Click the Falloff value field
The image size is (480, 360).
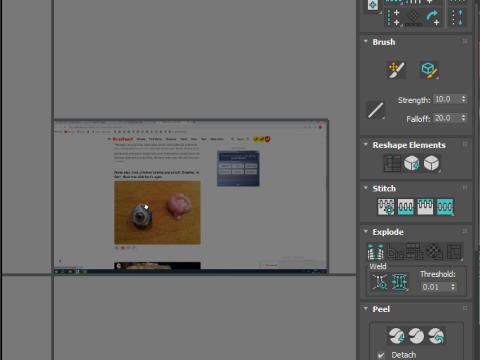[x=447, y=118]
